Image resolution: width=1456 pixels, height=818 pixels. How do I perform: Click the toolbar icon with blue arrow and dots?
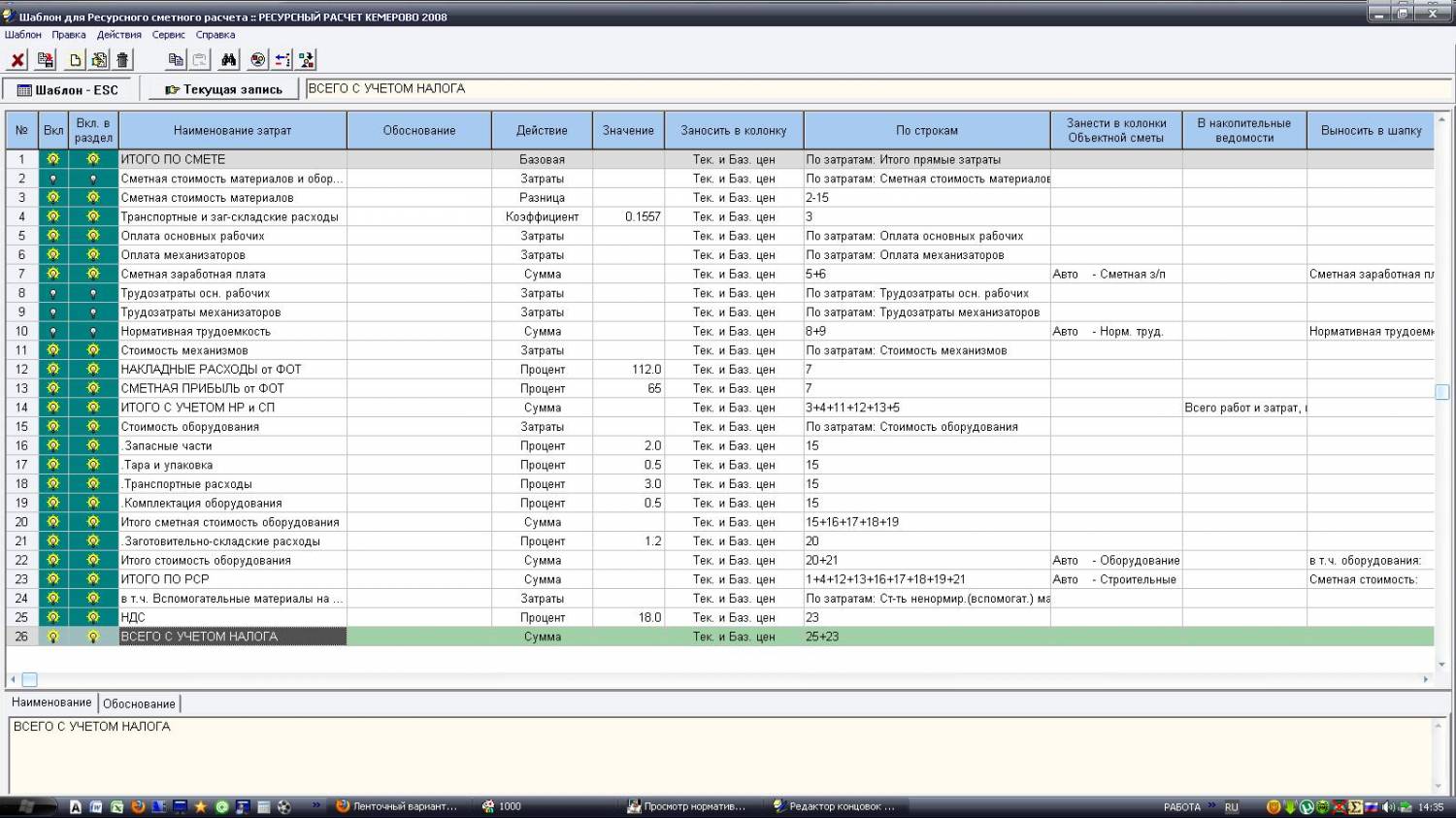[281, 60]
